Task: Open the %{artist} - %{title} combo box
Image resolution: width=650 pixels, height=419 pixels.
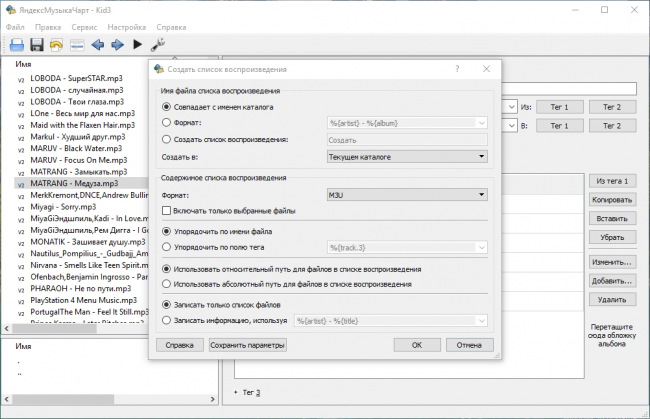Action: pos(391,321)
